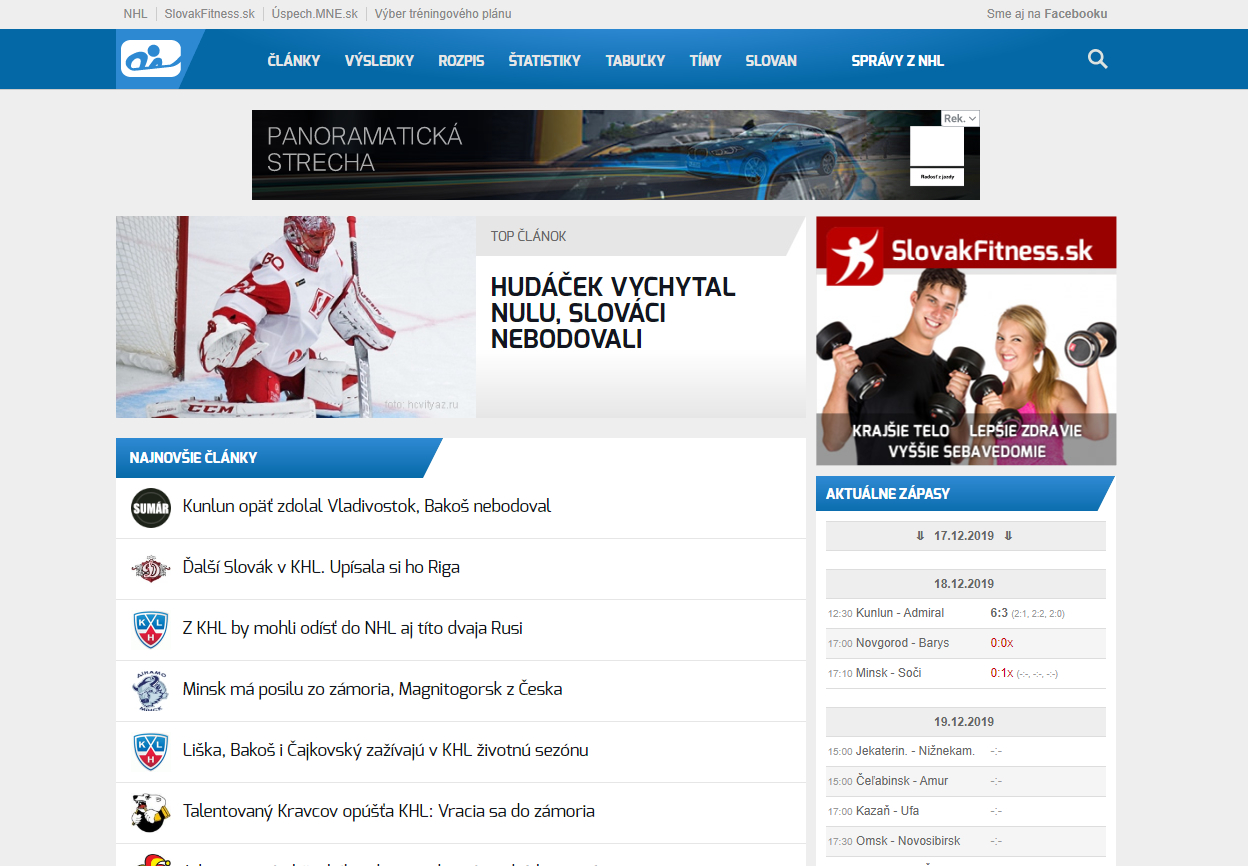Image resolution: width=1248 pixels, height=866 pixels.
Task: Click the site logo in the header
Action: 151,59
